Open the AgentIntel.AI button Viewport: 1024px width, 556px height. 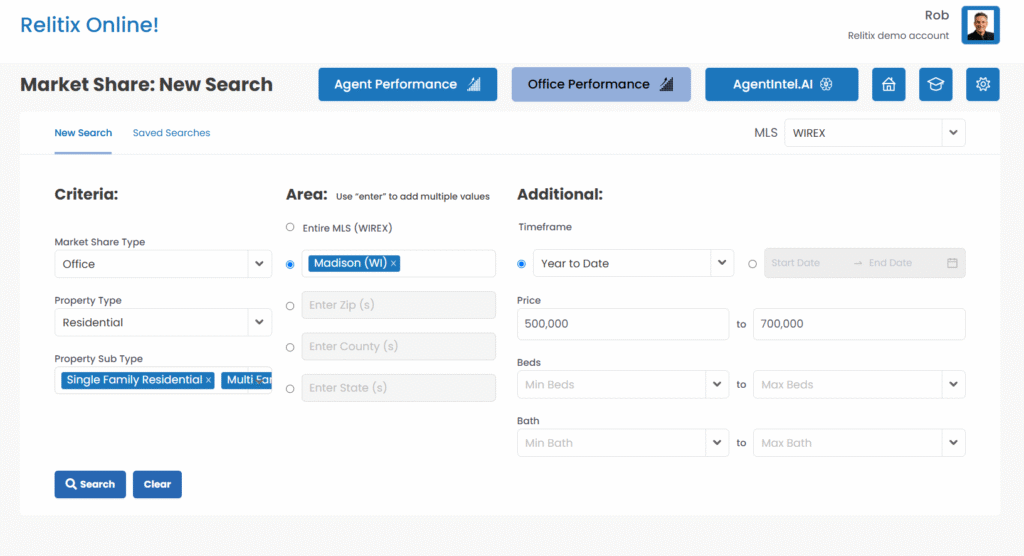coord(781,85)
